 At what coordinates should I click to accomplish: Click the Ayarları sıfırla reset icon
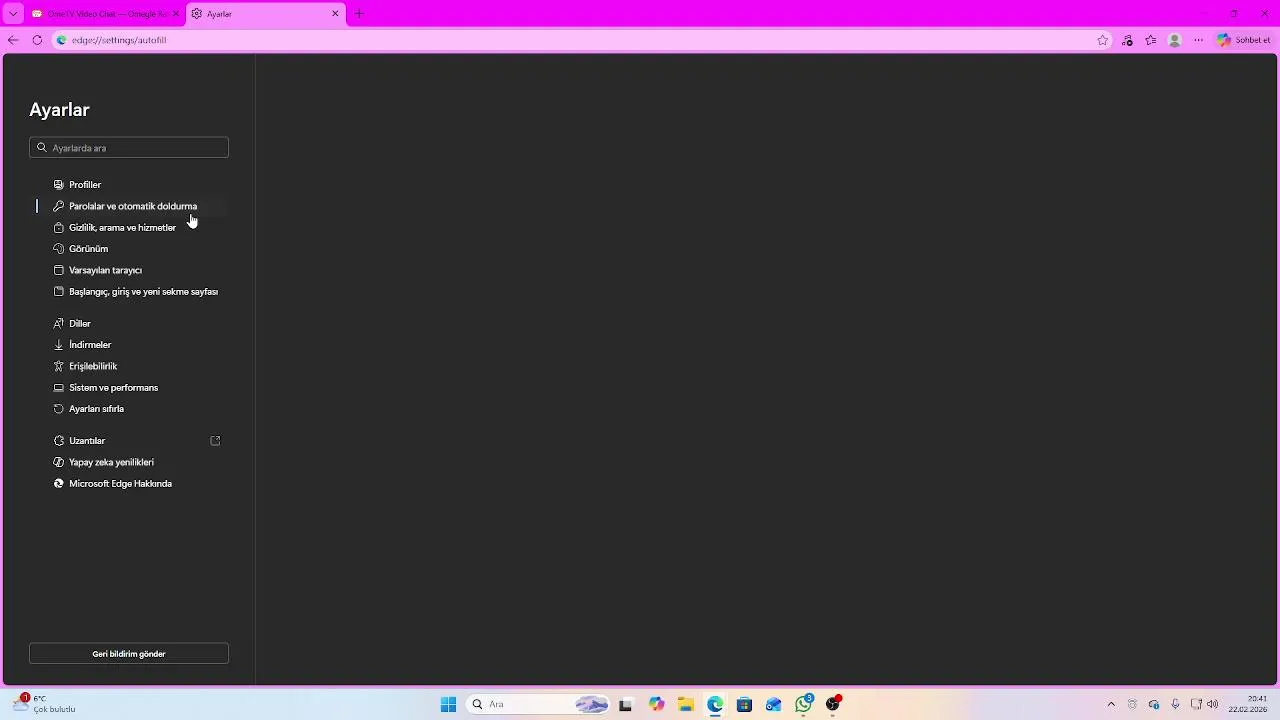click(x=59, y=409)
